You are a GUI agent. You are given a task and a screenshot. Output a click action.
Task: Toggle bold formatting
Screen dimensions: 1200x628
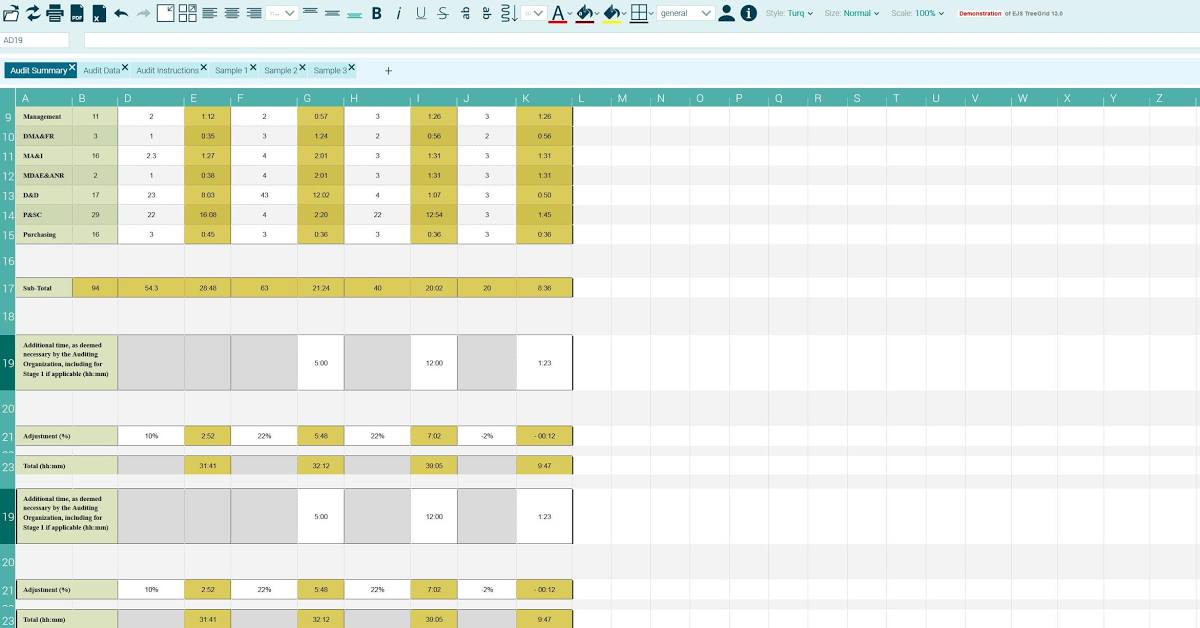[x=376, y=13]
